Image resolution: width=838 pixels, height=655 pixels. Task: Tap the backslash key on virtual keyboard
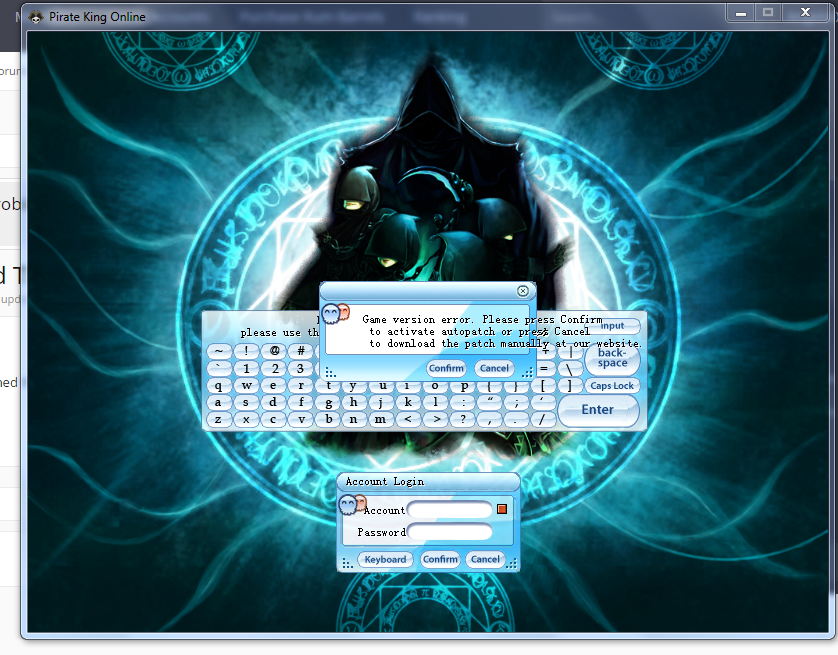pos(569,368)
